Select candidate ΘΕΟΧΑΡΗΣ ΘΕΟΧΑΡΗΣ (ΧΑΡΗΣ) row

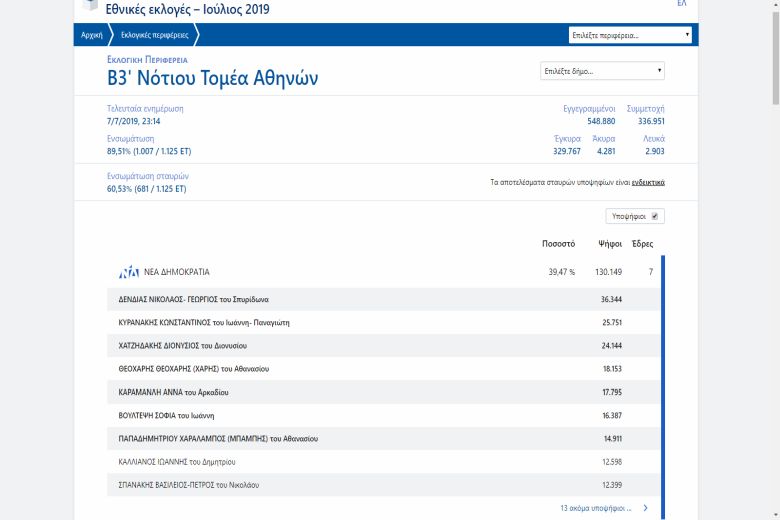point(384,369)
